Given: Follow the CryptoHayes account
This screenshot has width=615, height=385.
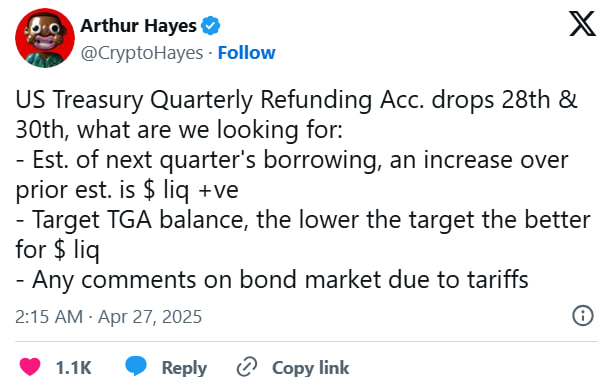Looking at the screenshot, I should [246, 53].
